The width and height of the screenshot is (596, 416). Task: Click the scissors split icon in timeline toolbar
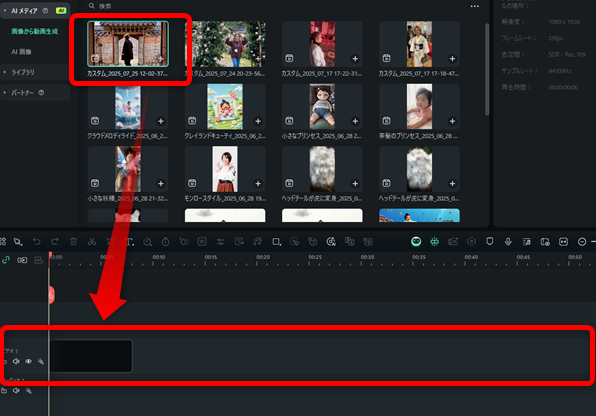coord(92,241)
